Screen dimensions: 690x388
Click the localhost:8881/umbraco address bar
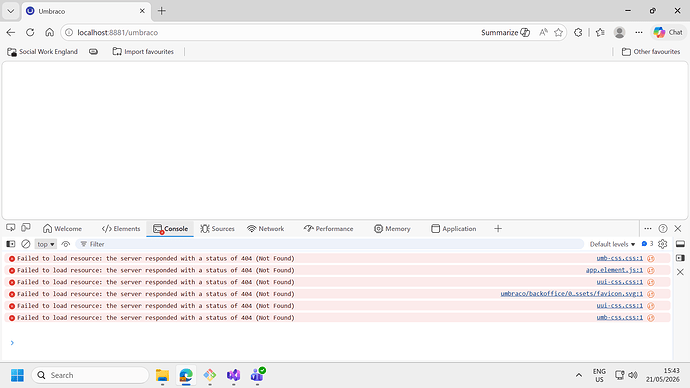[117, 33]
